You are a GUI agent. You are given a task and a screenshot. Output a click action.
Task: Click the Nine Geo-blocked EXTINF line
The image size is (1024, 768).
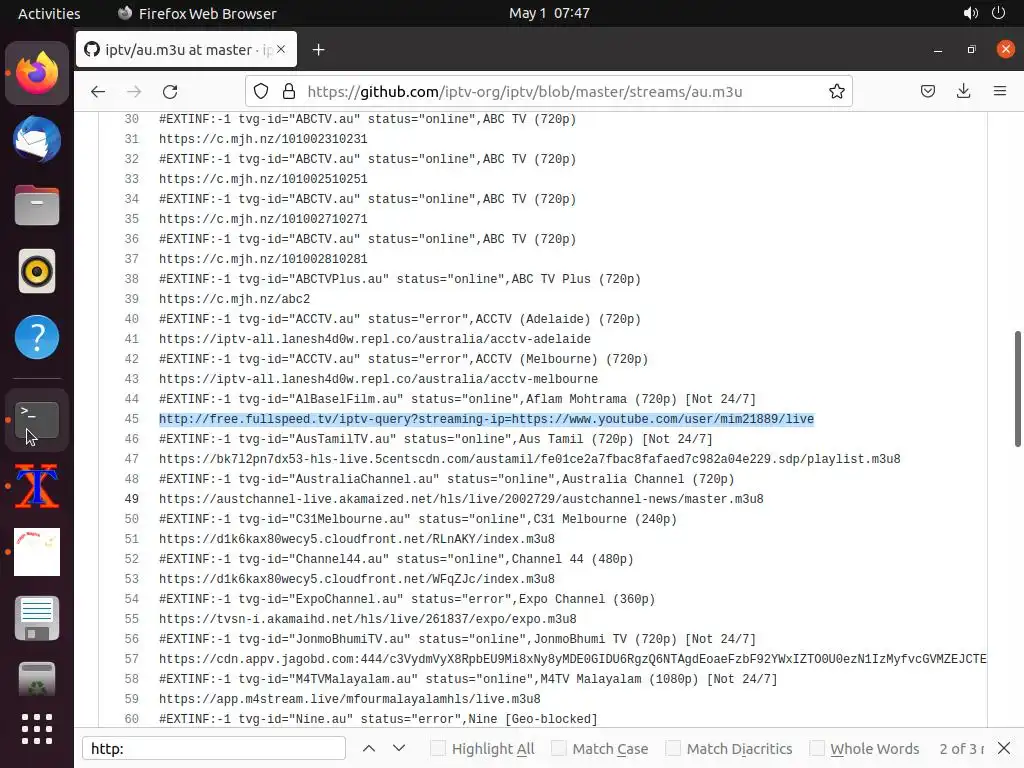coord(378,719)
